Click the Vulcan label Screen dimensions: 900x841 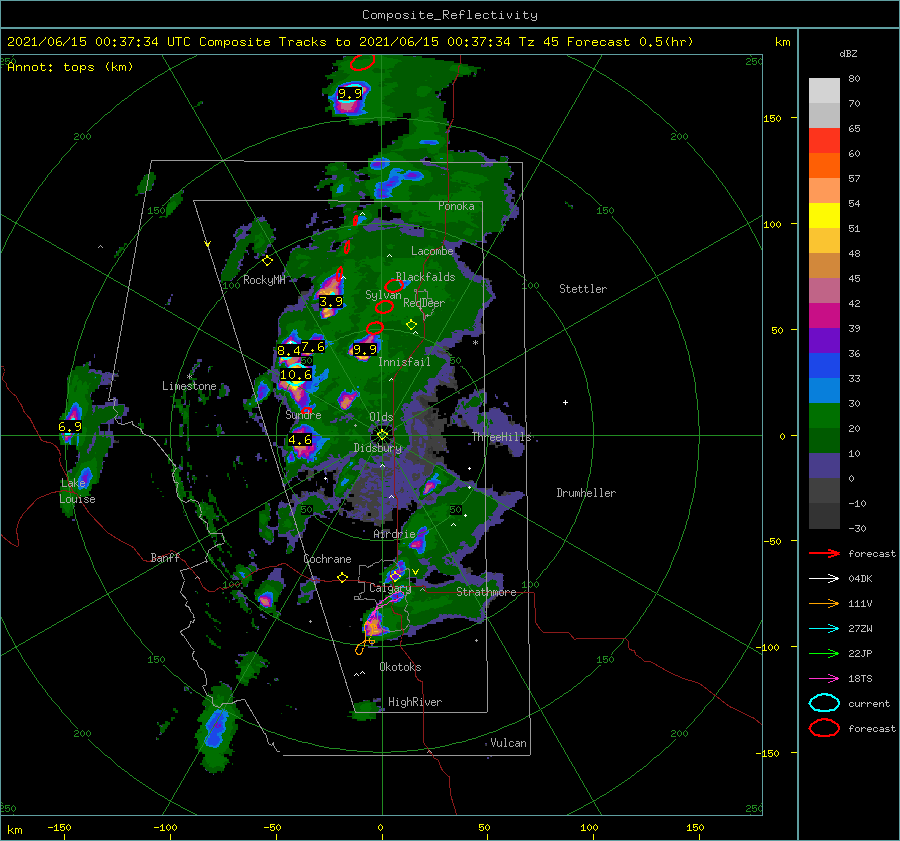509,743
